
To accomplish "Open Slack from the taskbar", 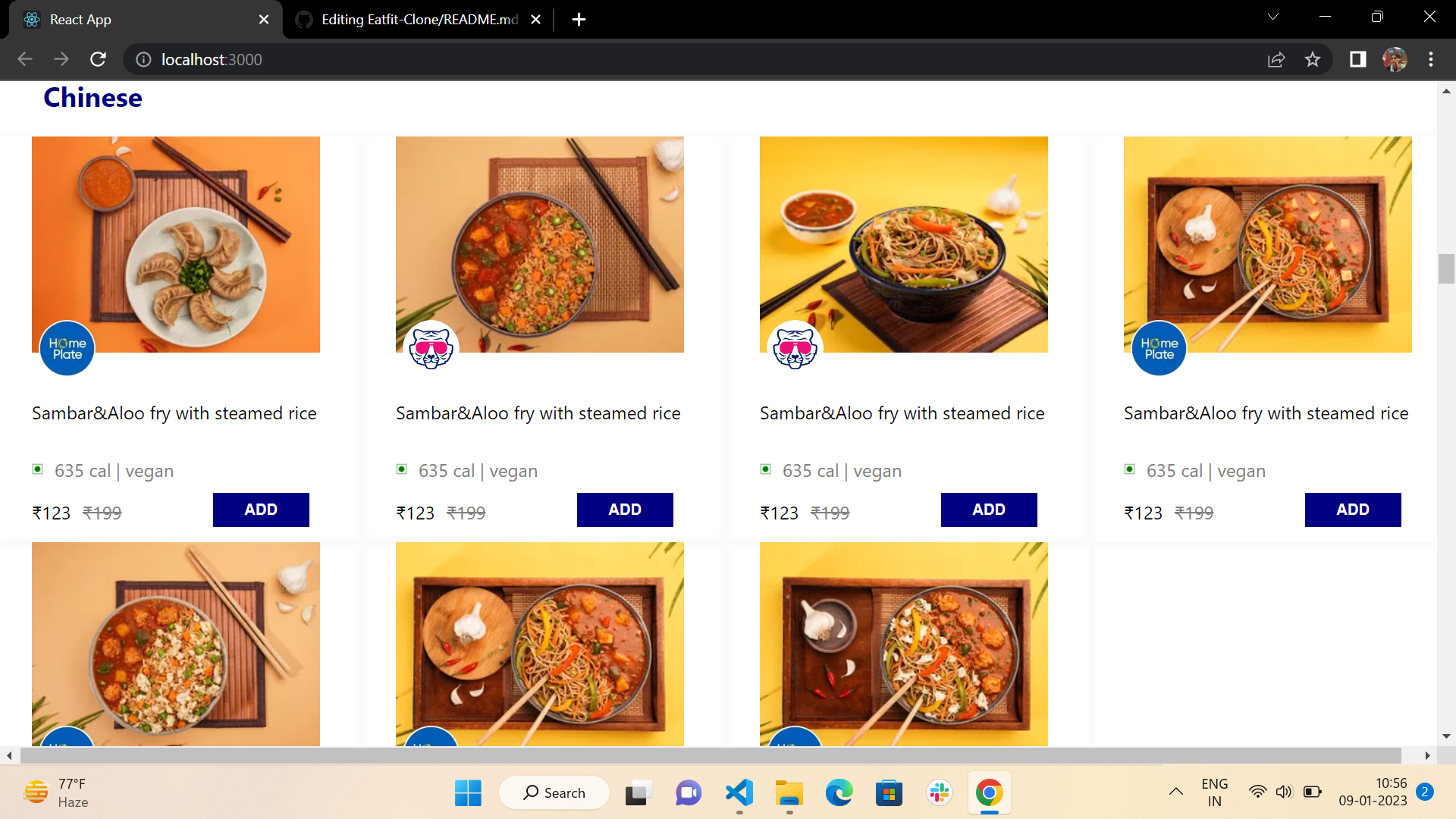I will (940, 792).
